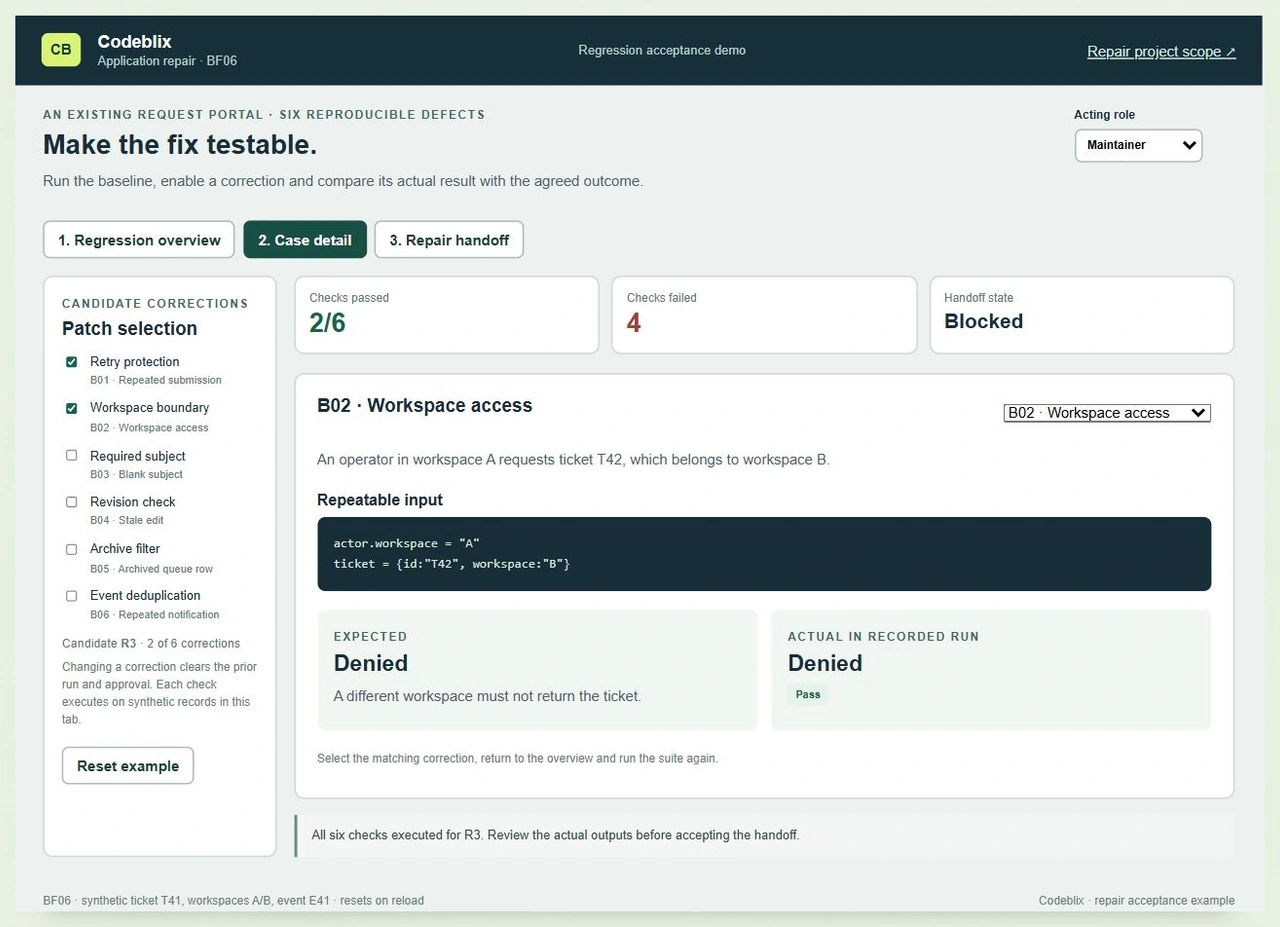The height and width of the screenshot is (927, 1280).
Task: Enable the Archive filter checkbox
Action: point(71,549)
